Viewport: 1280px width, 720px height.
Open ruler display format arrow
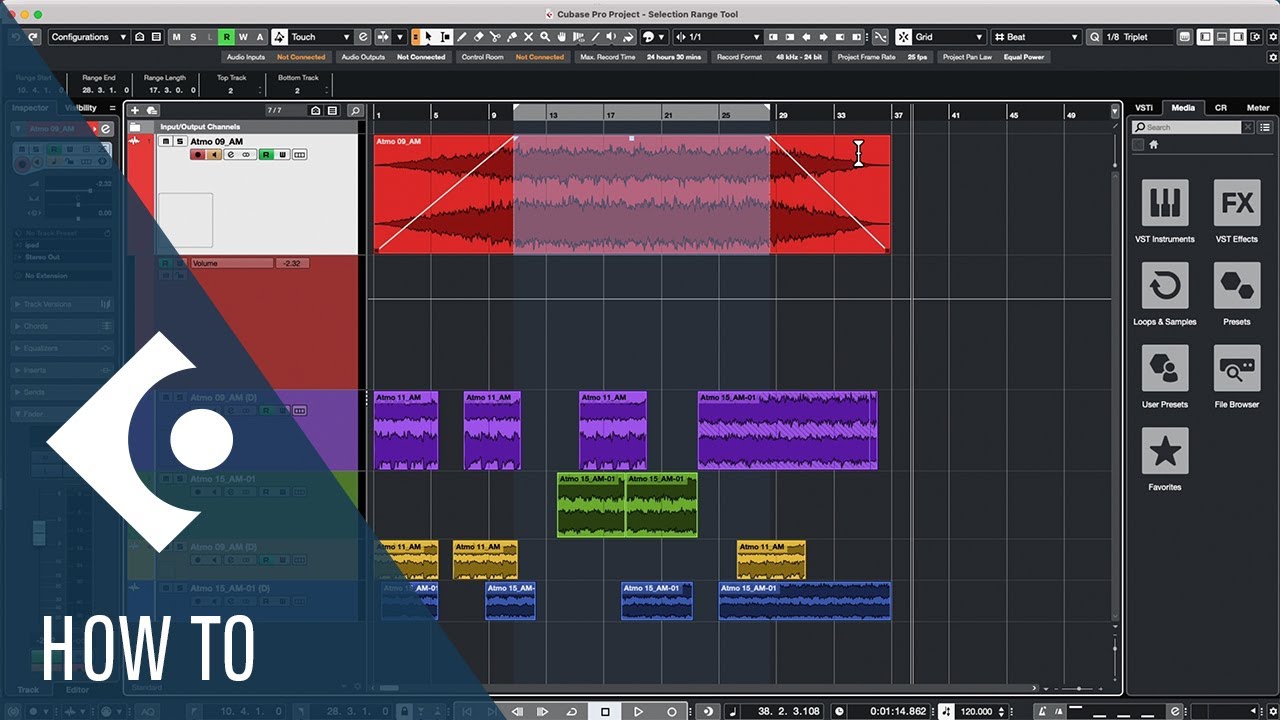(x=1115, y=111)
